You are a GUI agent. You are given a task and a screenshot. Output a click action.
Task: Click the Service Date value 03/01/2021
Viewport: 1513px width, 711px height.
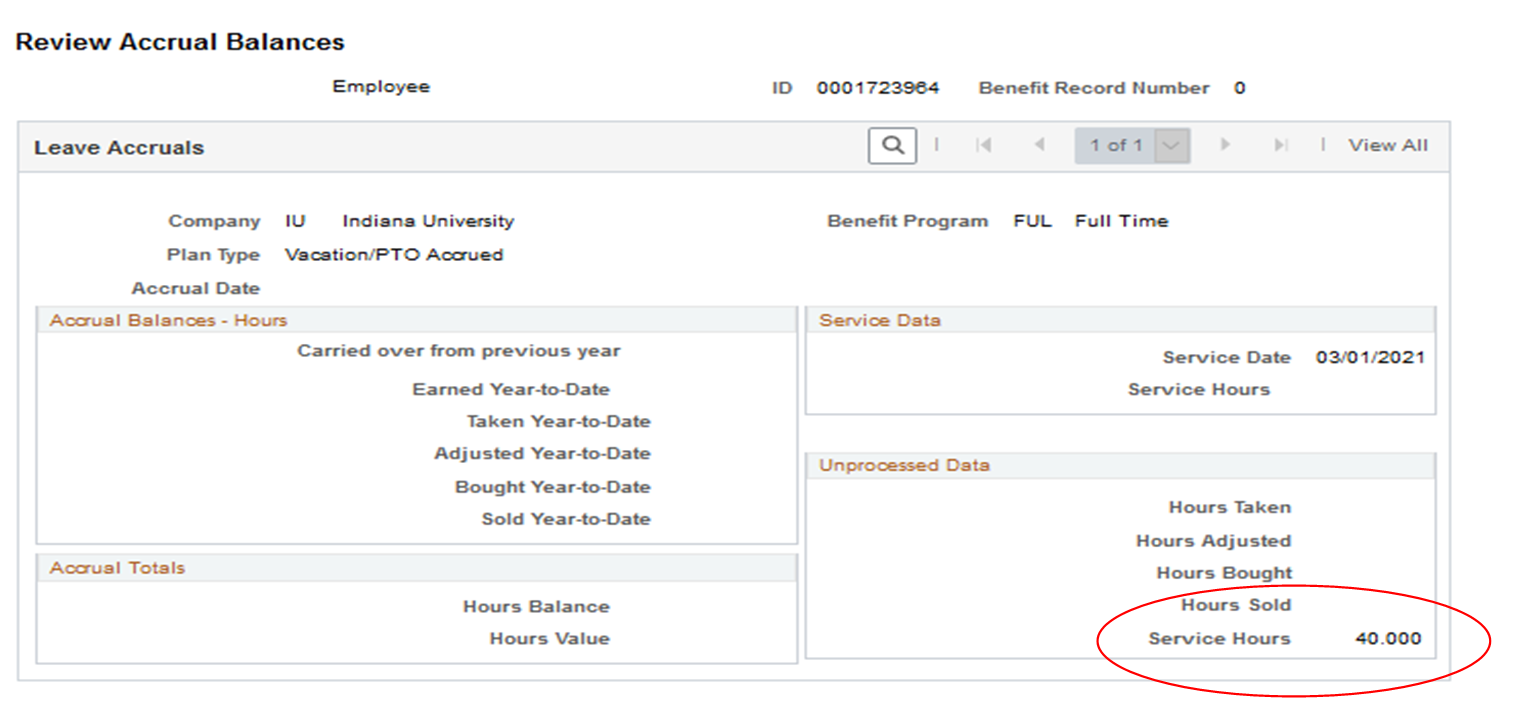1370,358
